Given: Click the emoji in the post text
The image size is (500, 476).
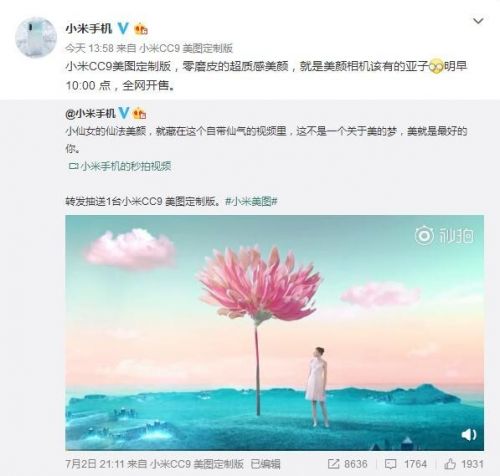Looking at the screenshot, I should tap(436, 67).
